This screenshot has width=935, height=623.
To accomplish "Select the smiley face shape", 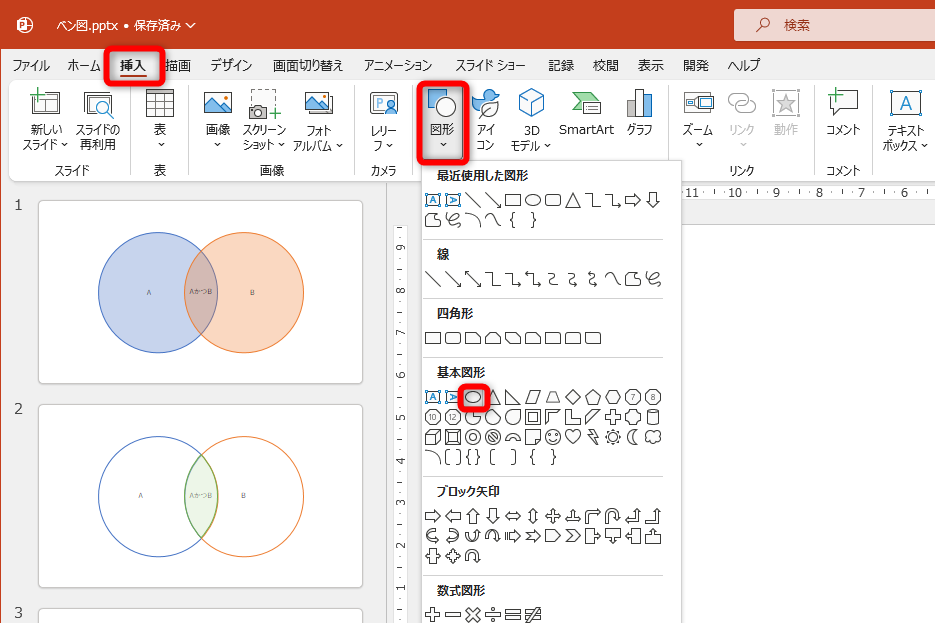I will (x=552, y=438).
